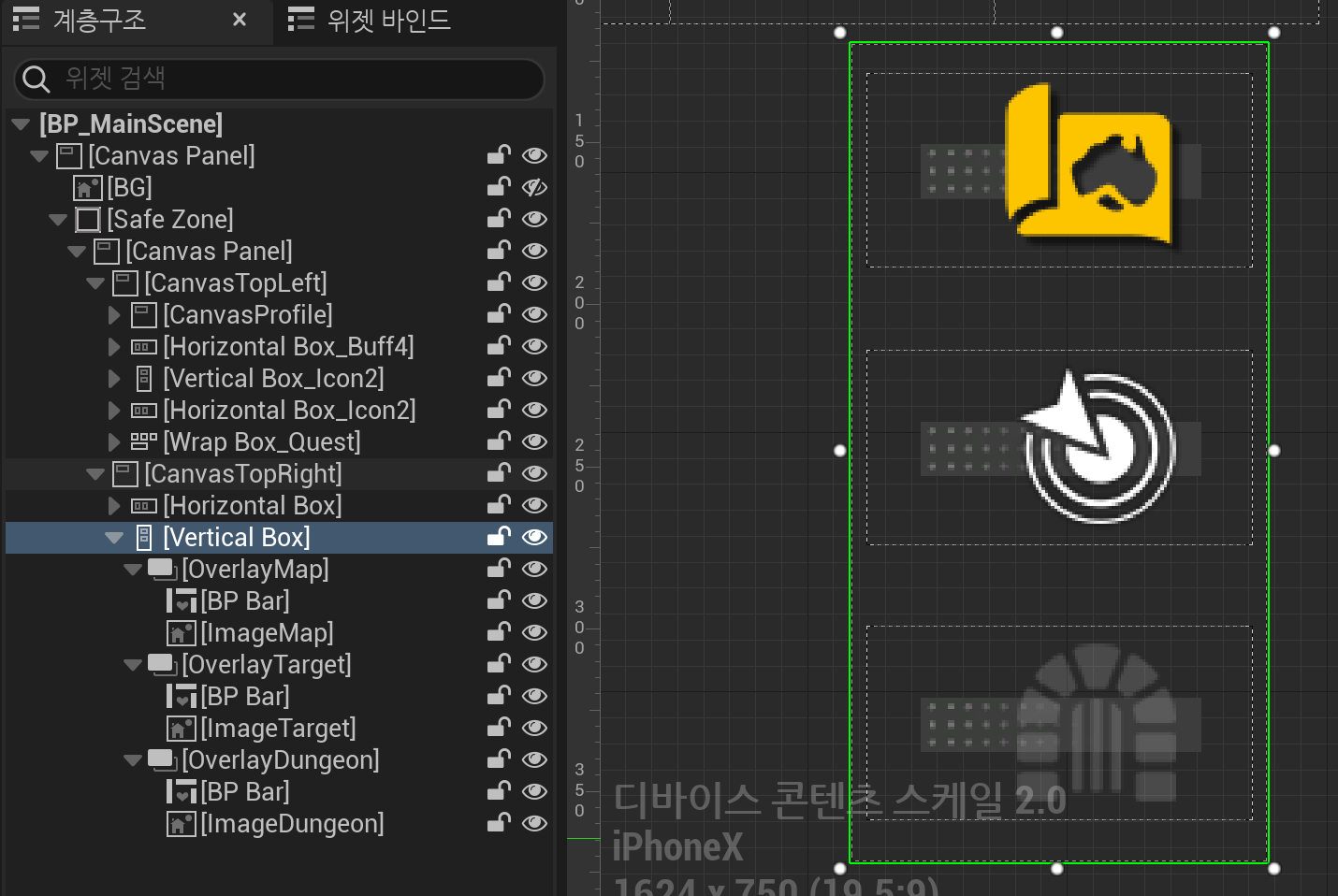Collapse the OverlayMap node
This screenshot has width=1338, height=896.
click(133, 570)
